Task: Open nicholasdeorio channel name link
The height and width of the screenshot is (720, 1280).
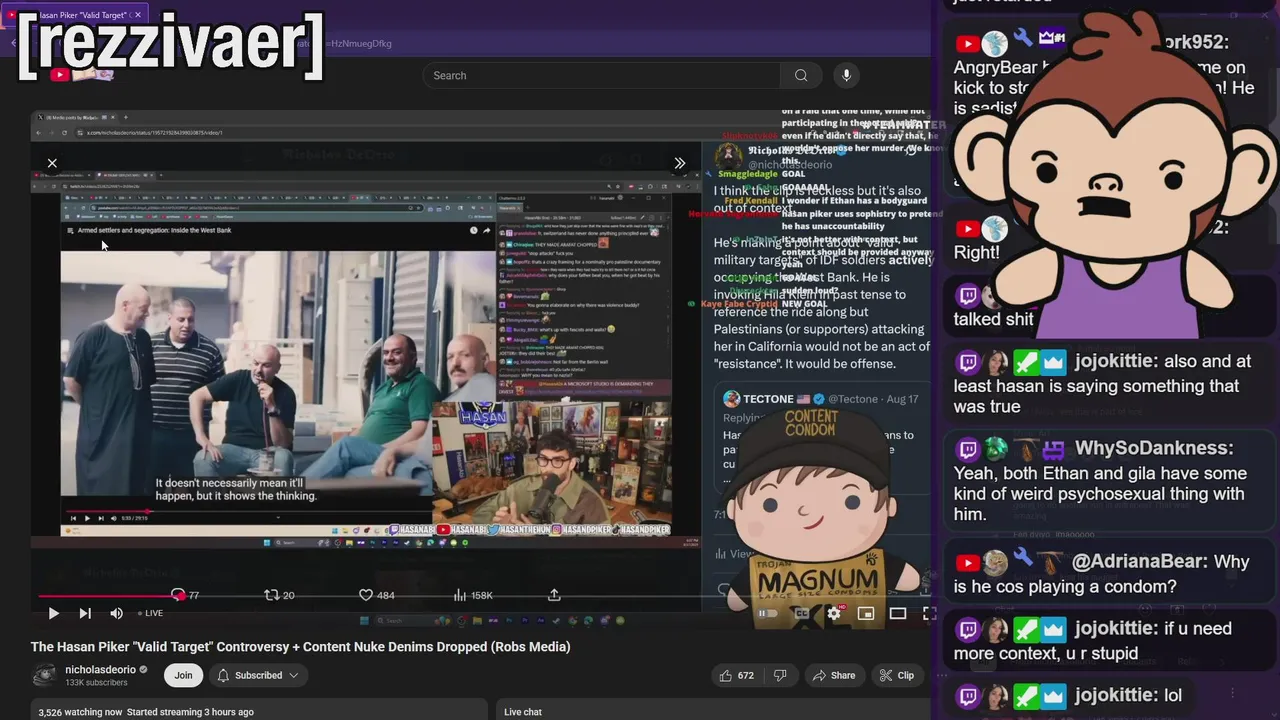Action: click(100, 670)
